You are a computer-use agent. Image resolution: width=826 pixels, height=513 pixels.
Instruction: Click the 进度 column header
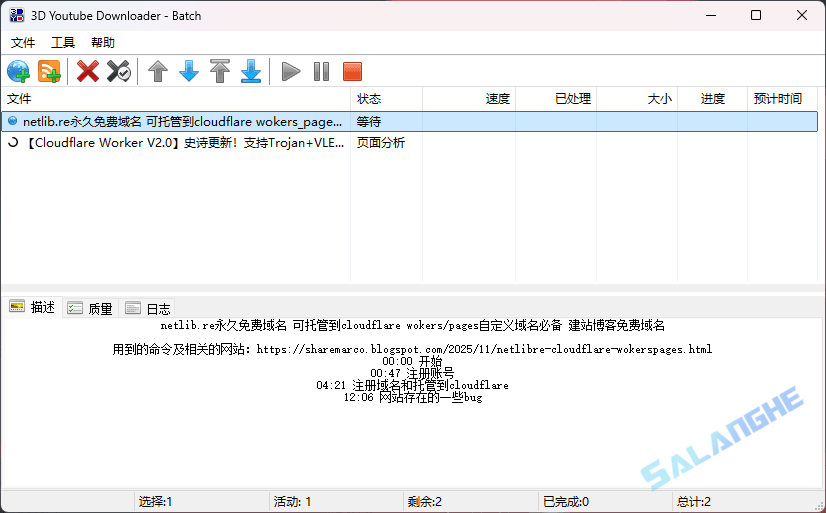point(713,98)
